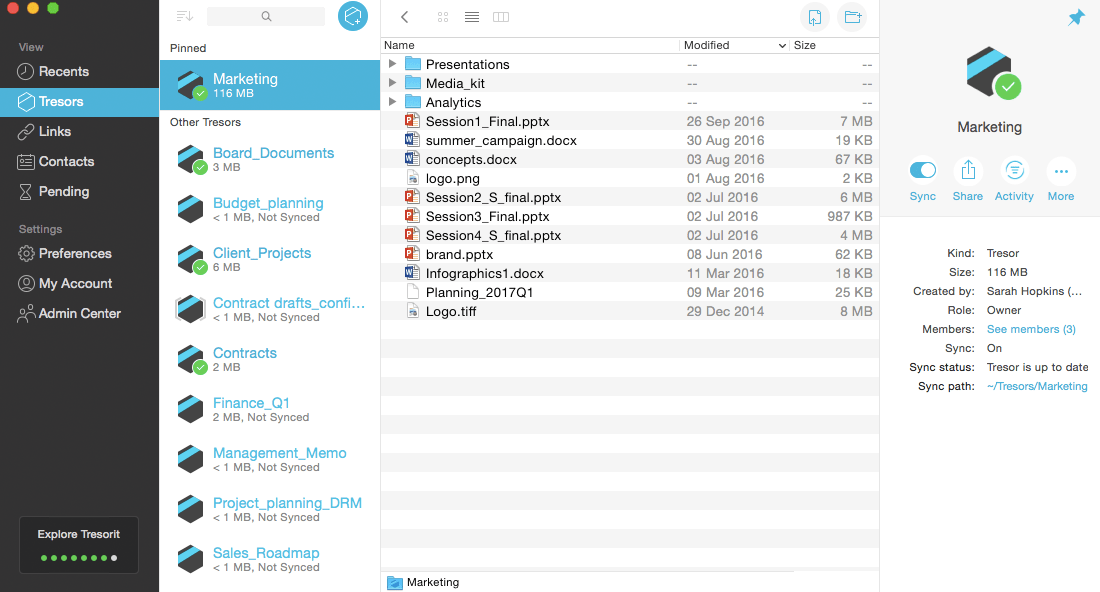This screenshot has height=592, width=1100.
Task: Select the Finance_Q1 tresor
Action: [x=269, y=409]
